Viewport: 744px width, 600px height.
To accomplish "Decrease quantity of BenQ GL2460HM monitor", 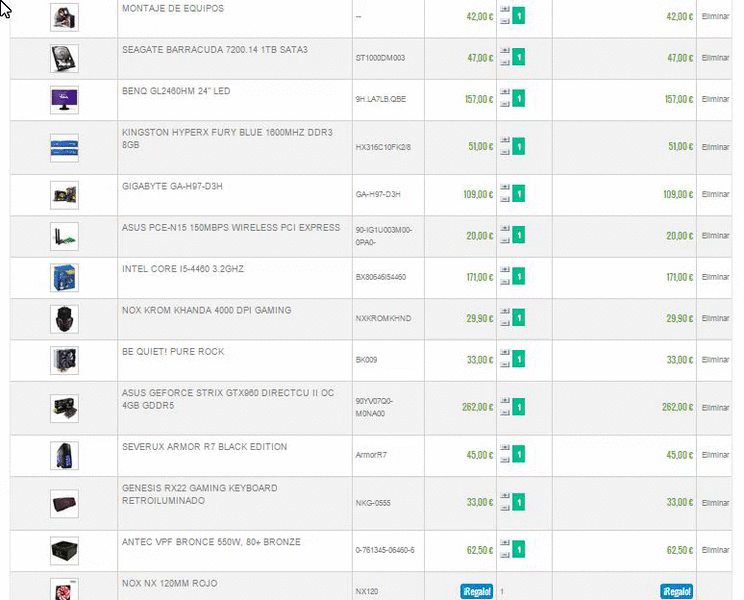I will [x=505, y=104].
